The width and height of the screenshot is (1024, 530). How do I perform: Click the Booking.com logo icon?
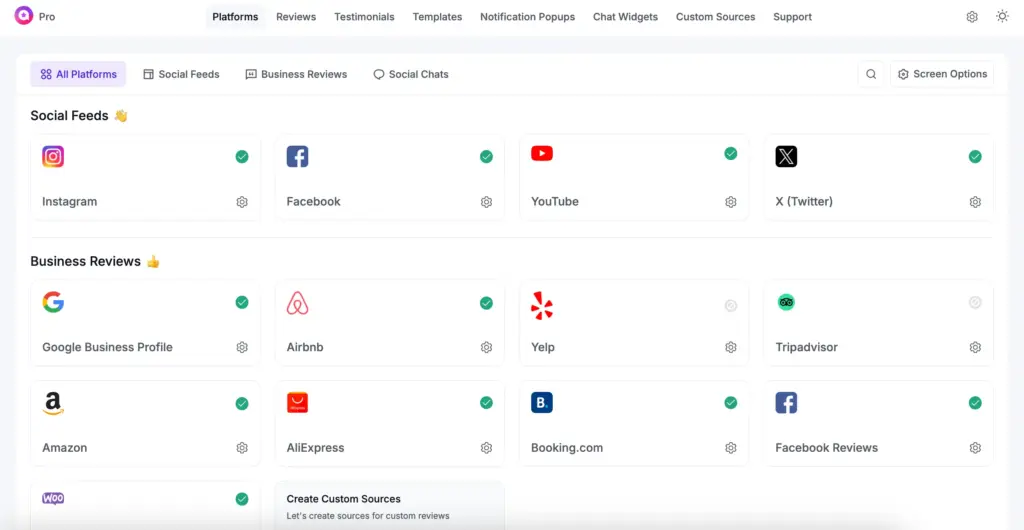pos(541,403)
